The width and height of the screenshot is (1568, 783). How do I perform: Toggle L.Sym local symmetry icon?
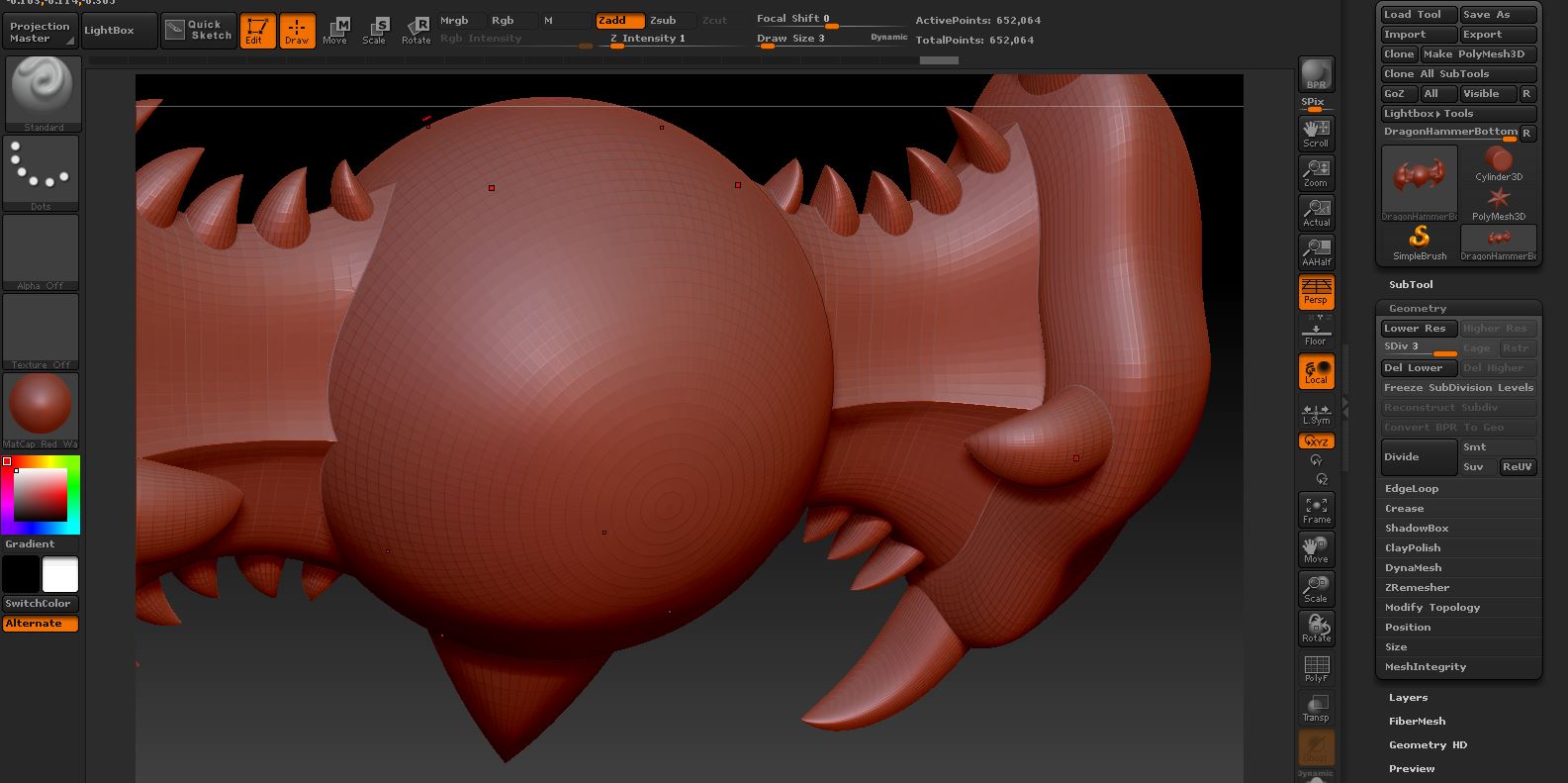(1316, 414)
